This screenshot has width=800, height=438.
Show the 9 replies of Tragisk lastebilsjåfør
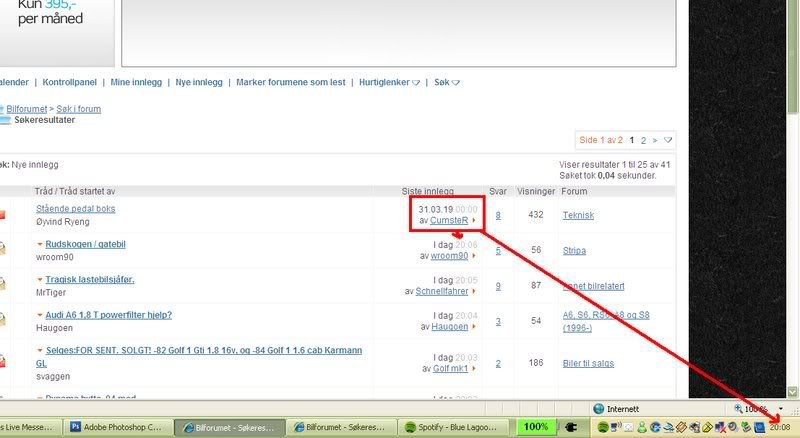498,286
